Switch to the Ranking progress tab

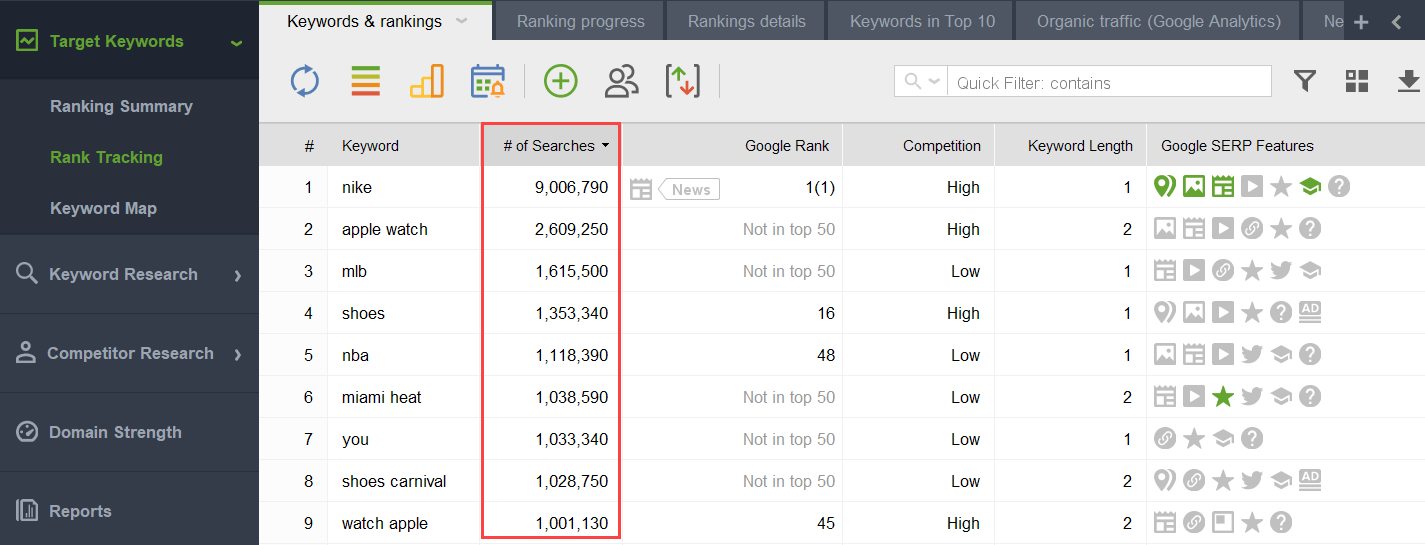click(x=581, y=21)
